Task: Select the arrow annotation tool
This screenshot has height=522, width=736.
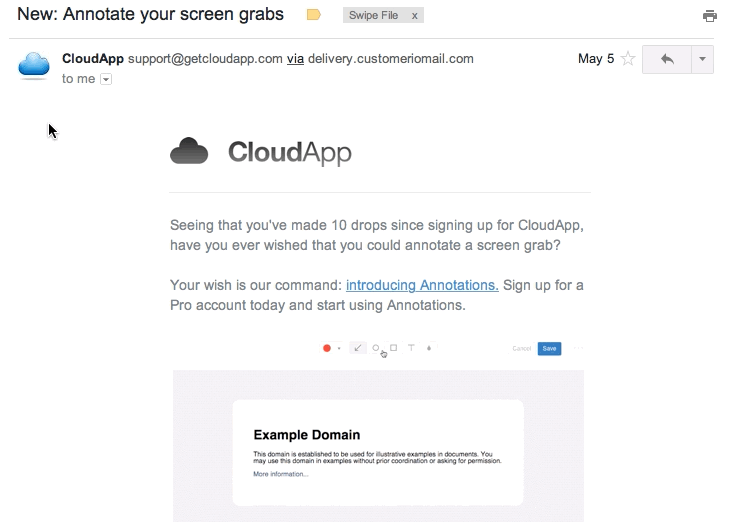Action: [358, 348]
